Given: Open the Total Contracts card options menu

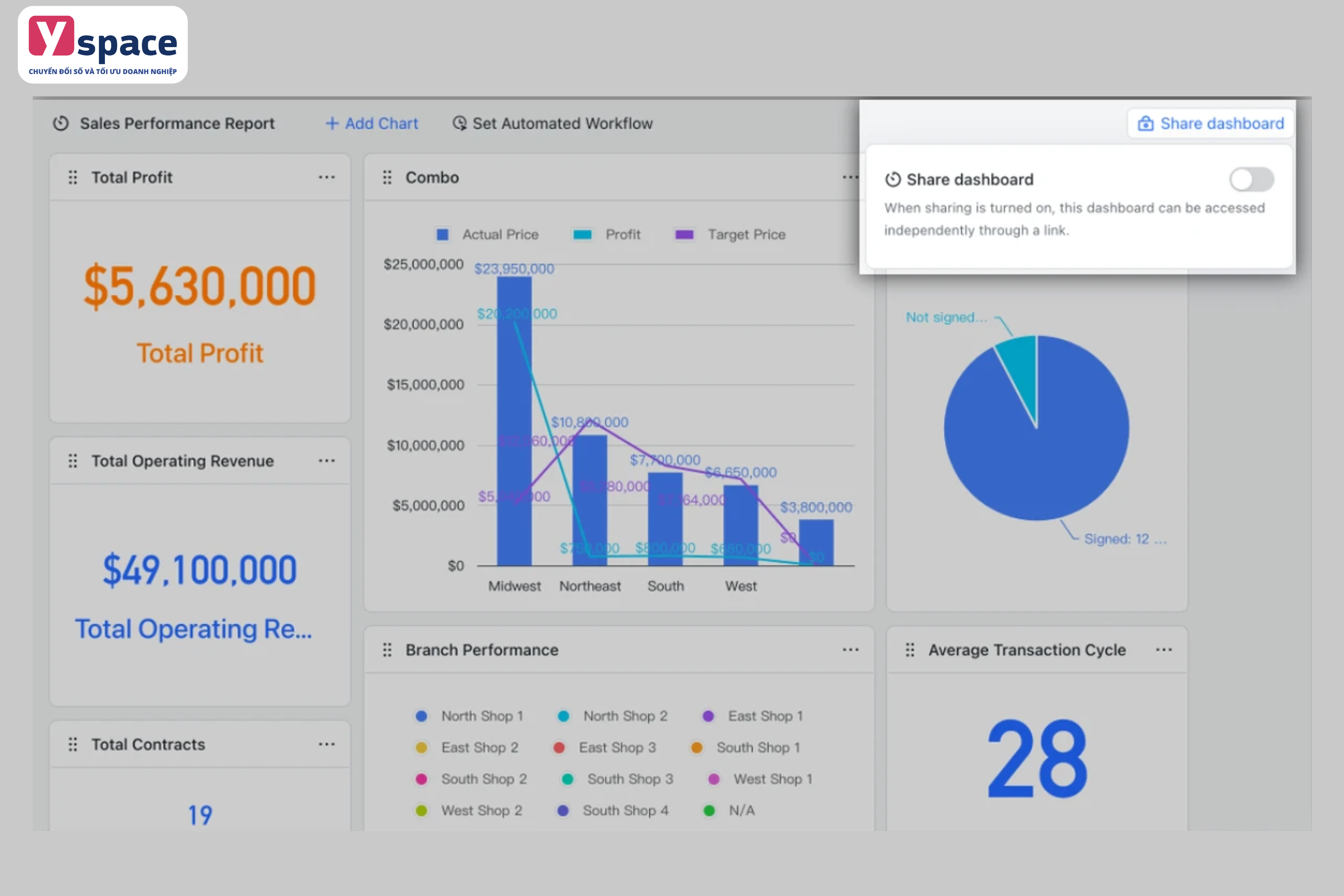Looking at the screenshot, I should click(327, 744).
